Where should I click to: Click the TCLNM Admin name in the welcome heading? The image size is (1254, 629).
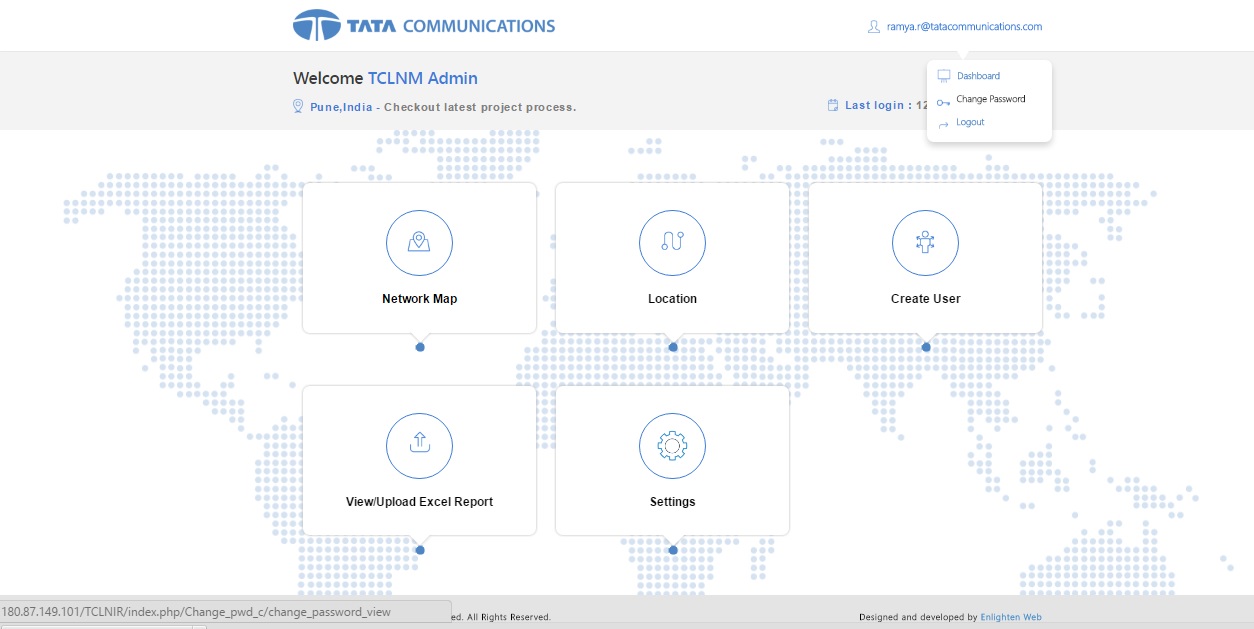pos(422,78)
